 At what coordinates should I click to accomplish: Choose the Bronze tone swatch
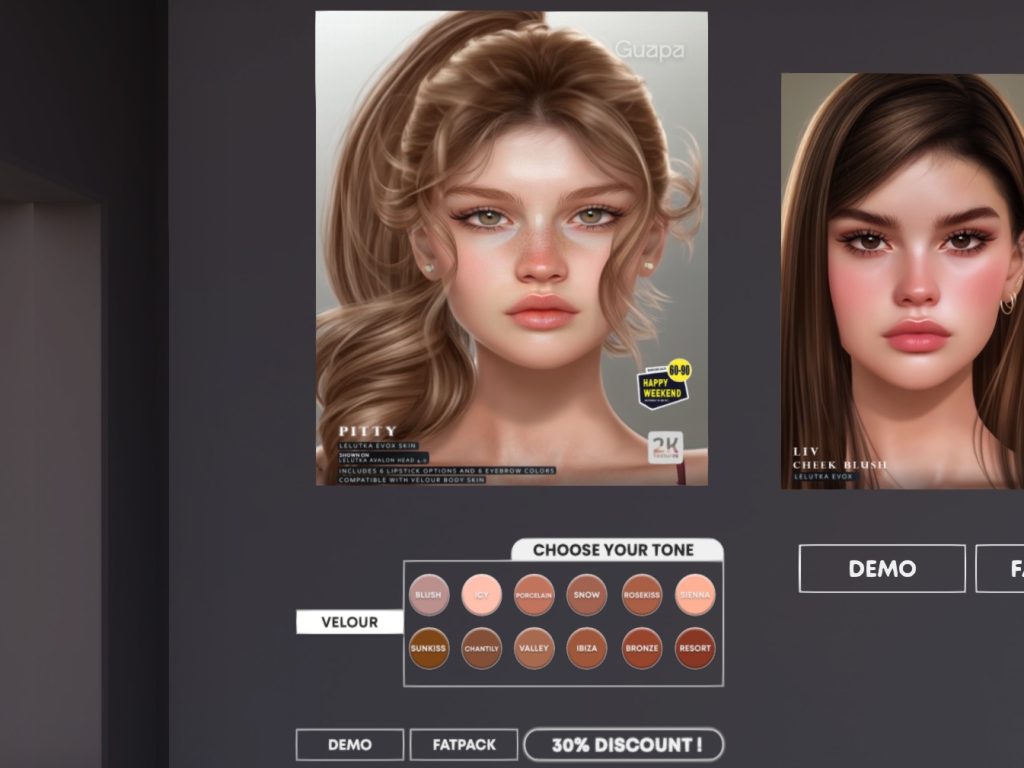(x=641, y=648)
